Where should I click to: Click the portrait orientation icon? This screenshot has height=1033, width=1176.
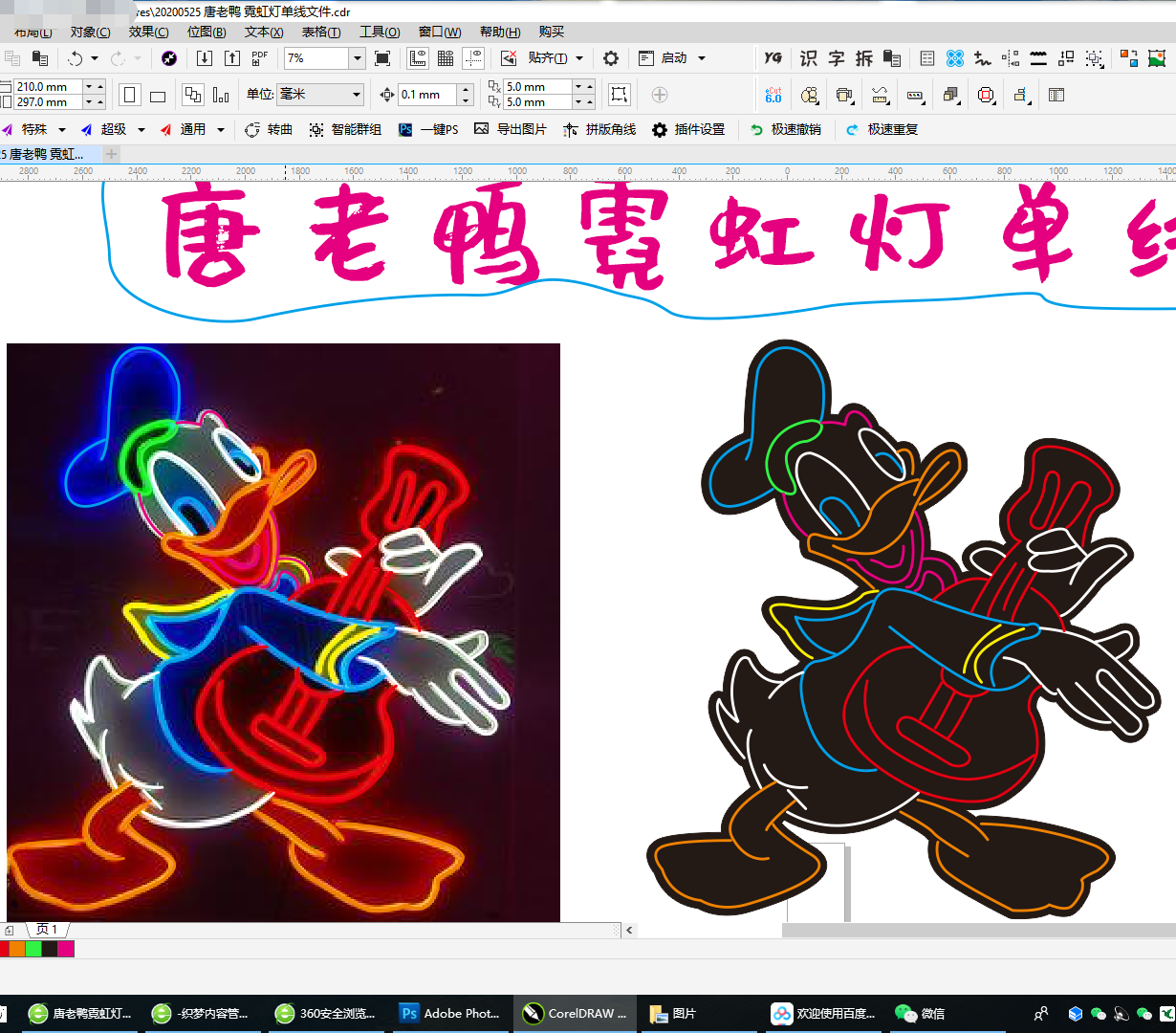tap(130, 95)
